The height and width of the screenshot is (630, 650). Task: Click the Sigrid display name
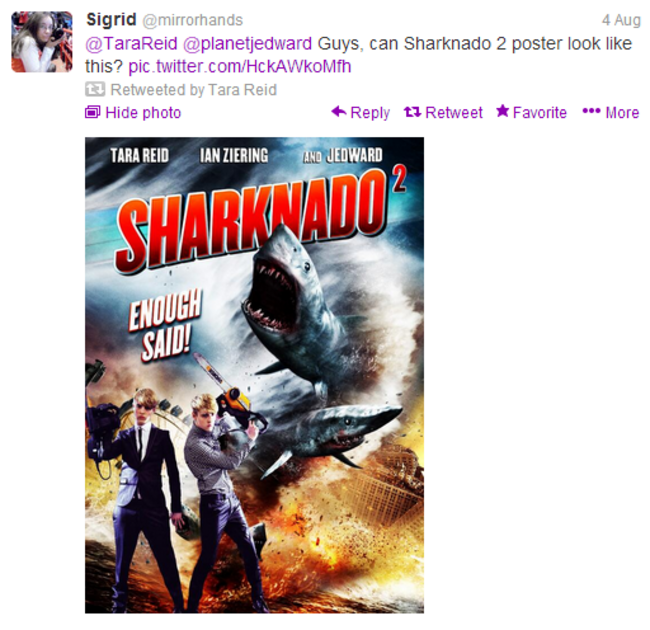tap(111, 19)
